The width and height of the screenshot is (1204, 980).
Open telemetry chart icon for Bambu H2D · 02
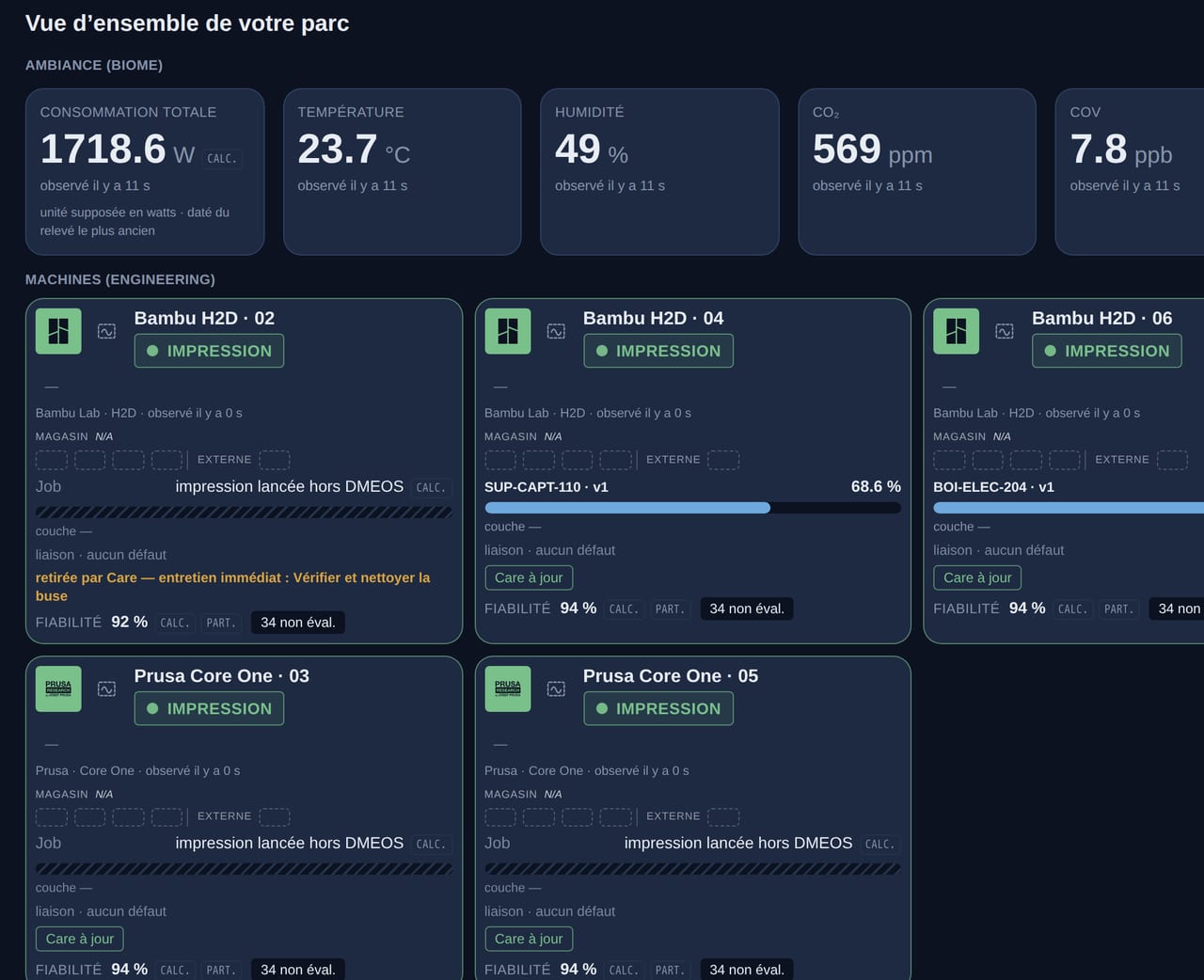pos(107,331)
